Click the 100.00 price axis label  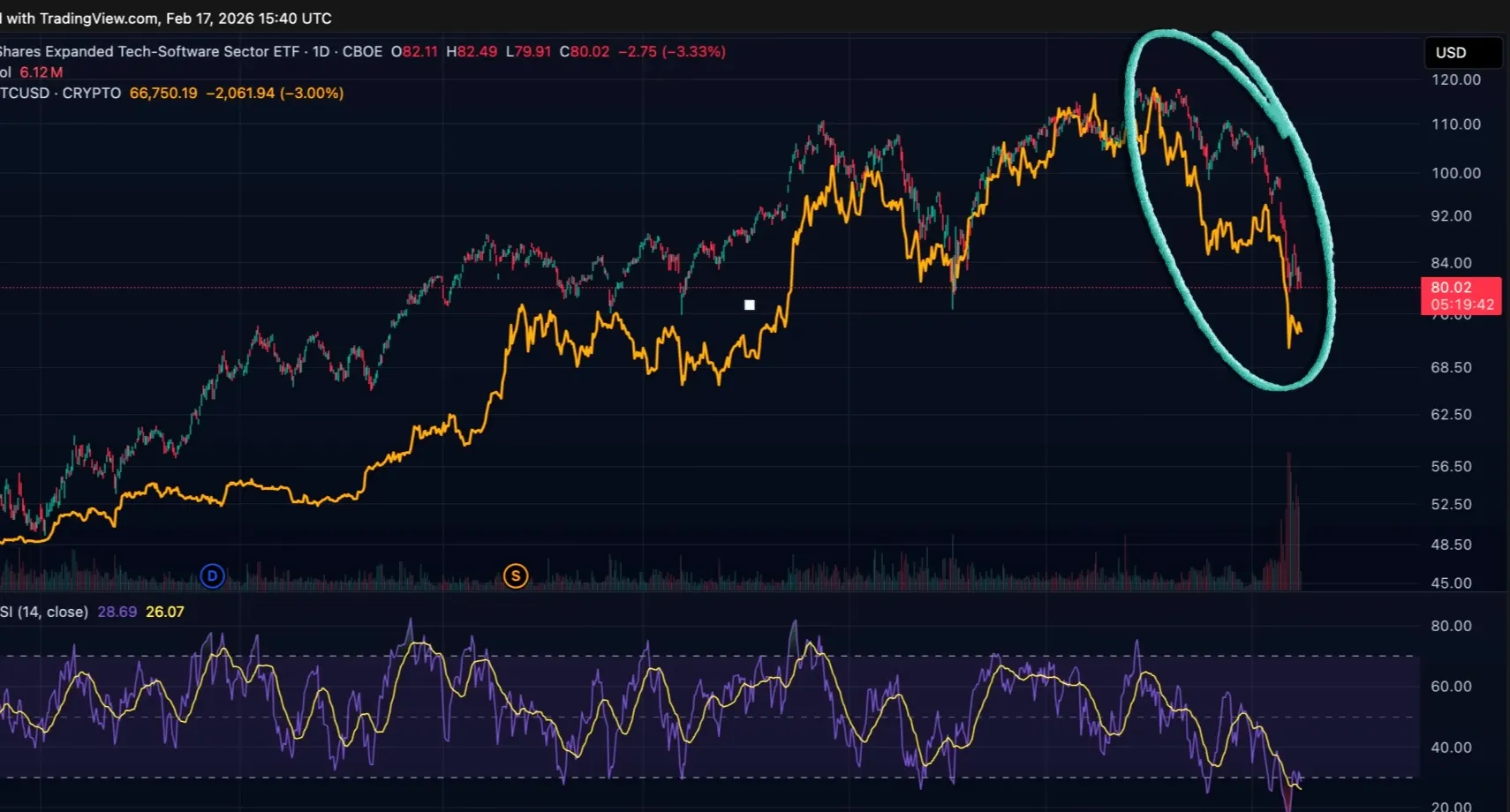point(1455,173)
